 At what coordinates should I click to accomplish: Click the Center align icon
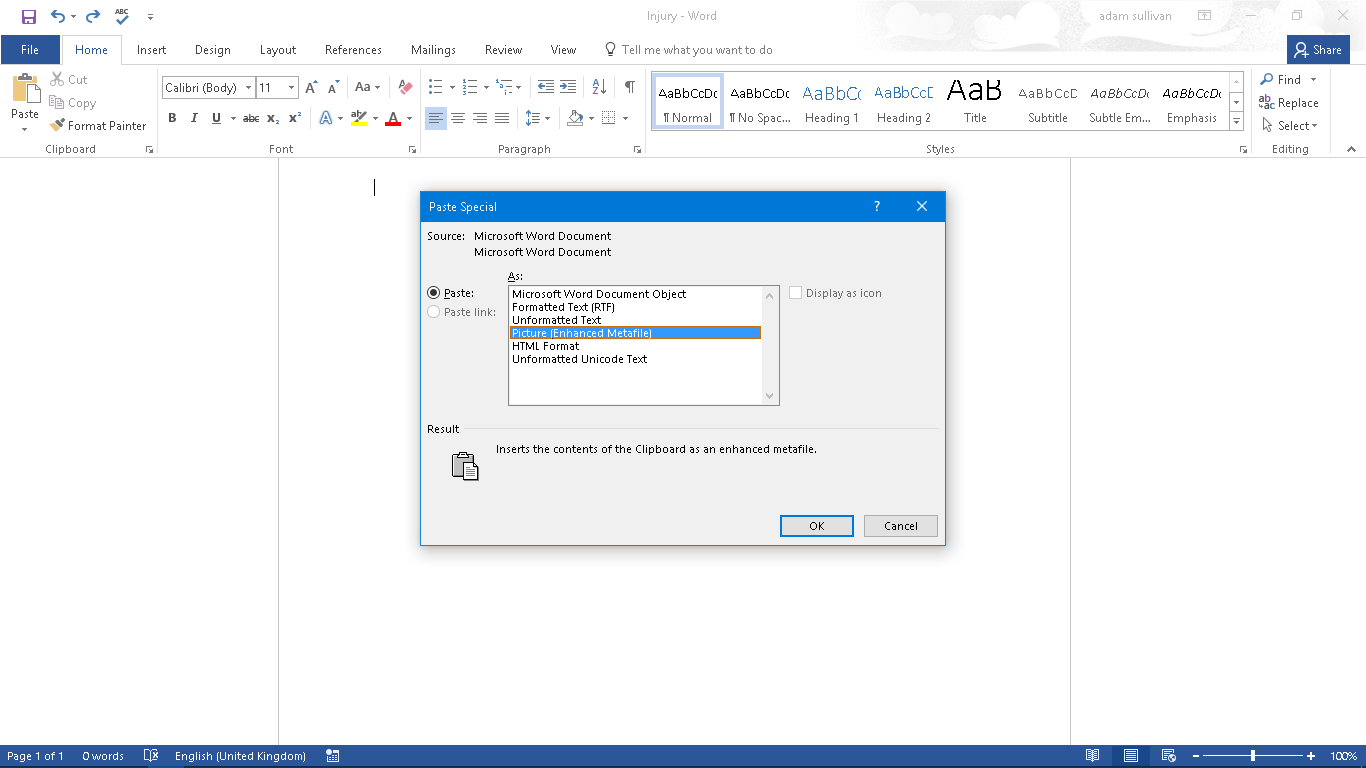click(458, 118)
